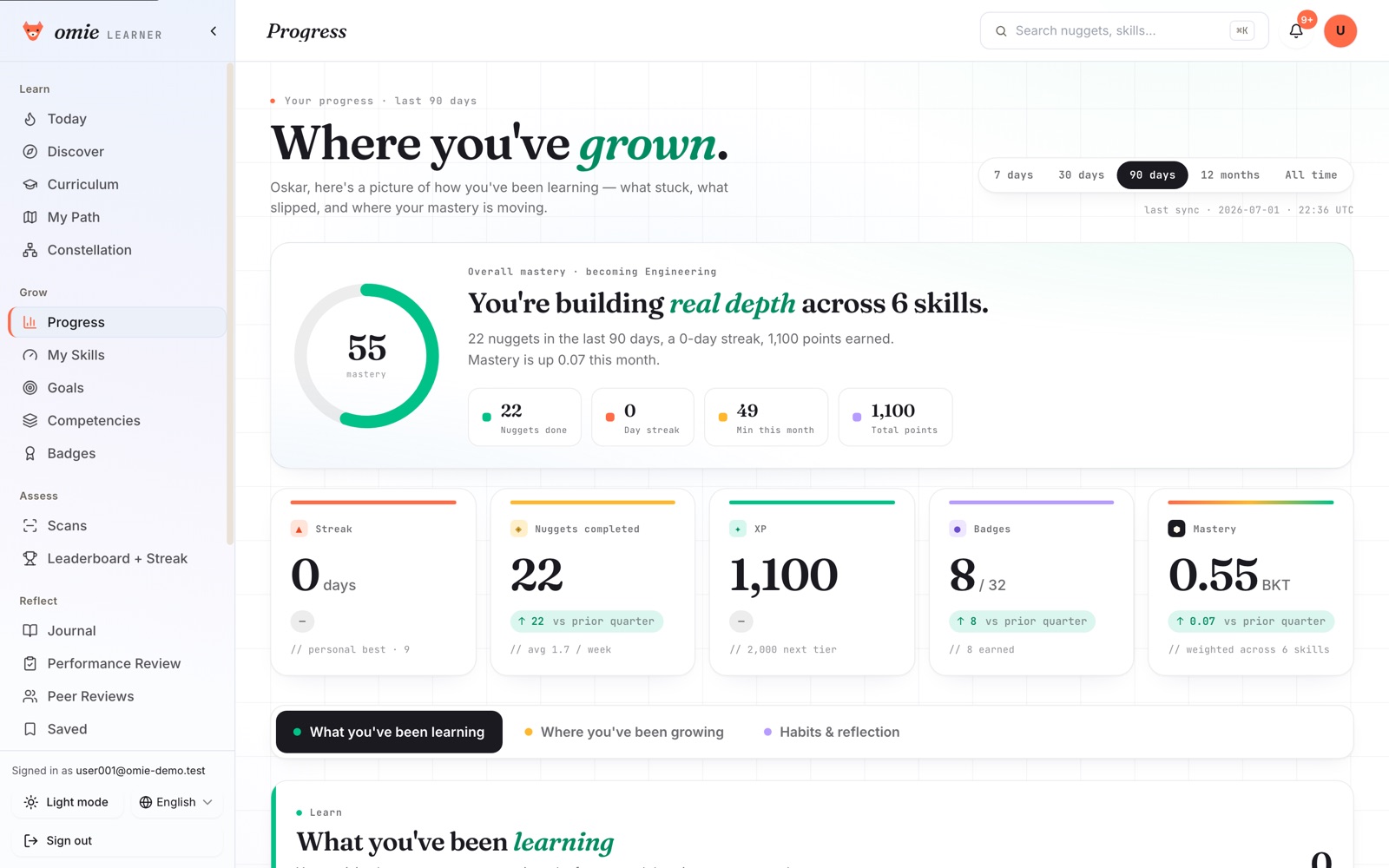This screenshot has width=1389, height=868.
Task: Click the search magnifier icon
Action: click(x=1001, y=31)
